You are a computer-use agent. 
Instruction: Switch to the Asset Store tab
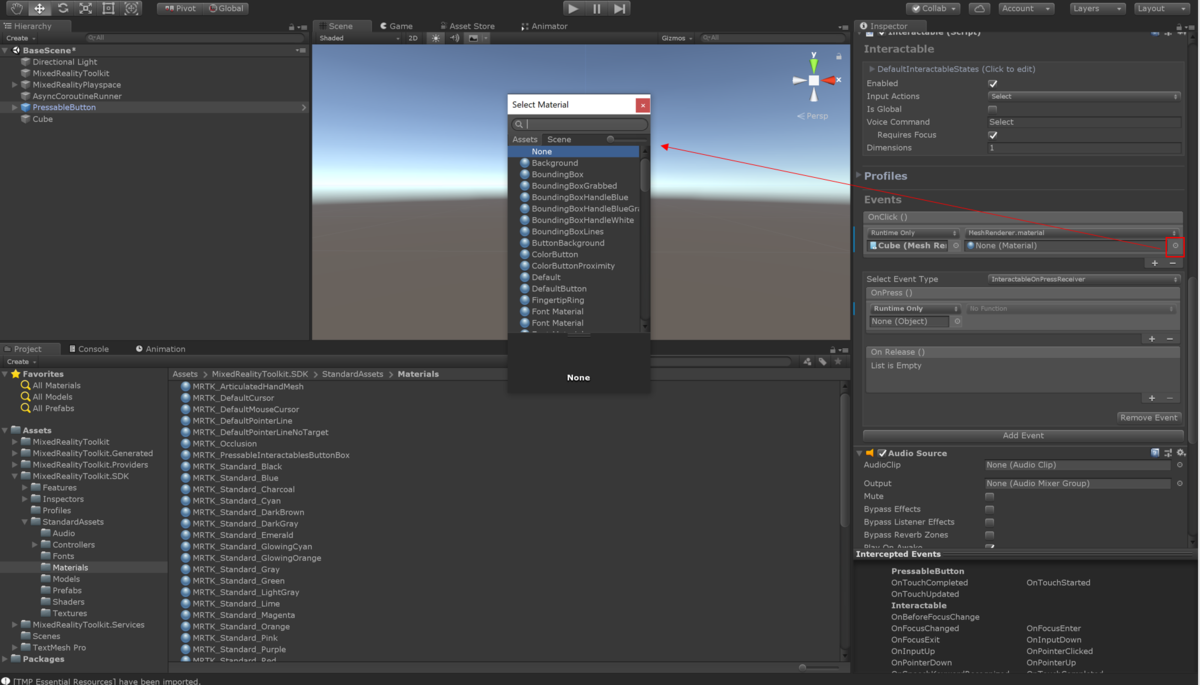tap(466, 26)
